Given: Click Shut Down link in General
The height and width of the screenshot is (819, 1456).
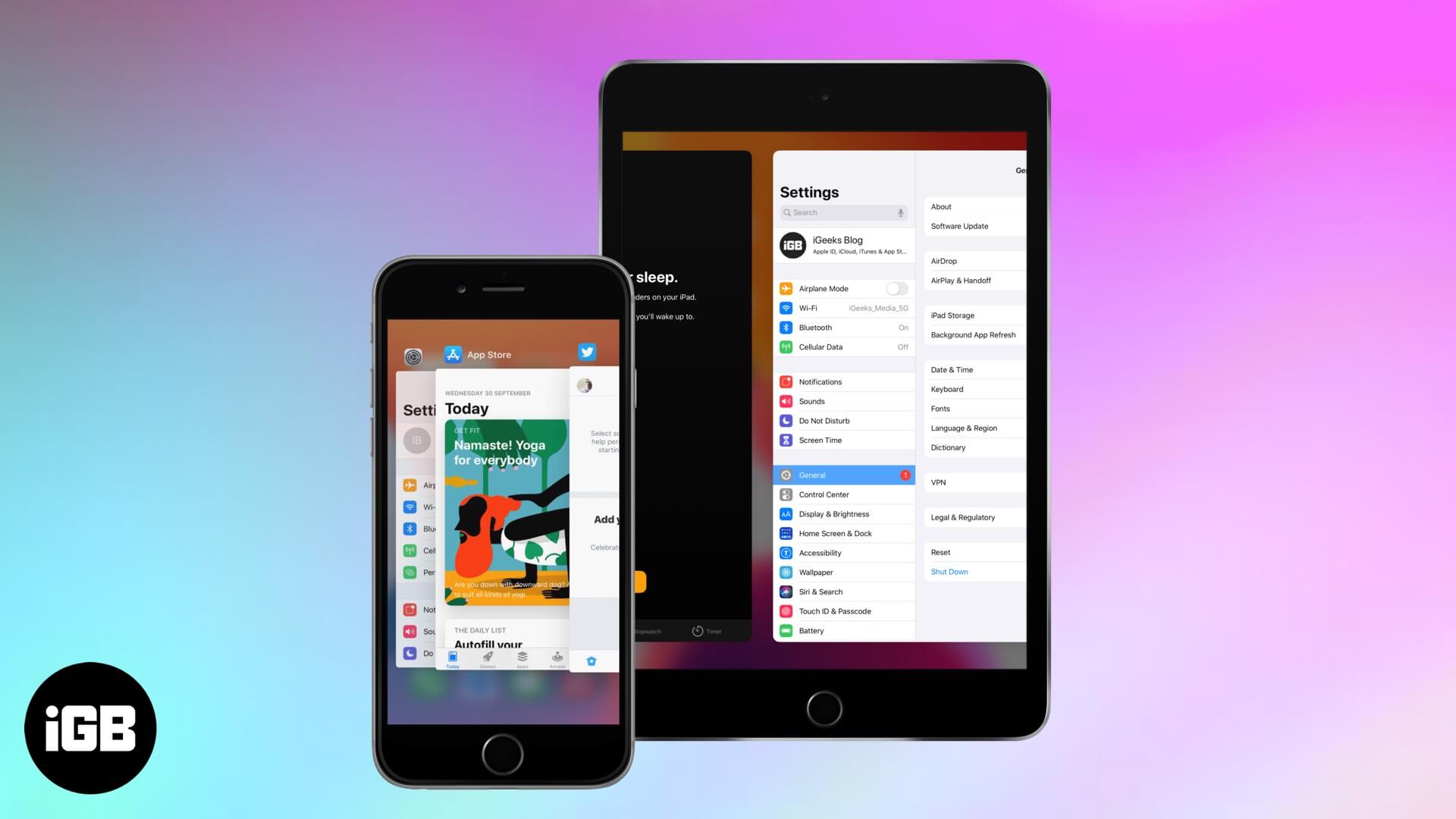Looking at the screenshot, I should click(x=948, y=571).
